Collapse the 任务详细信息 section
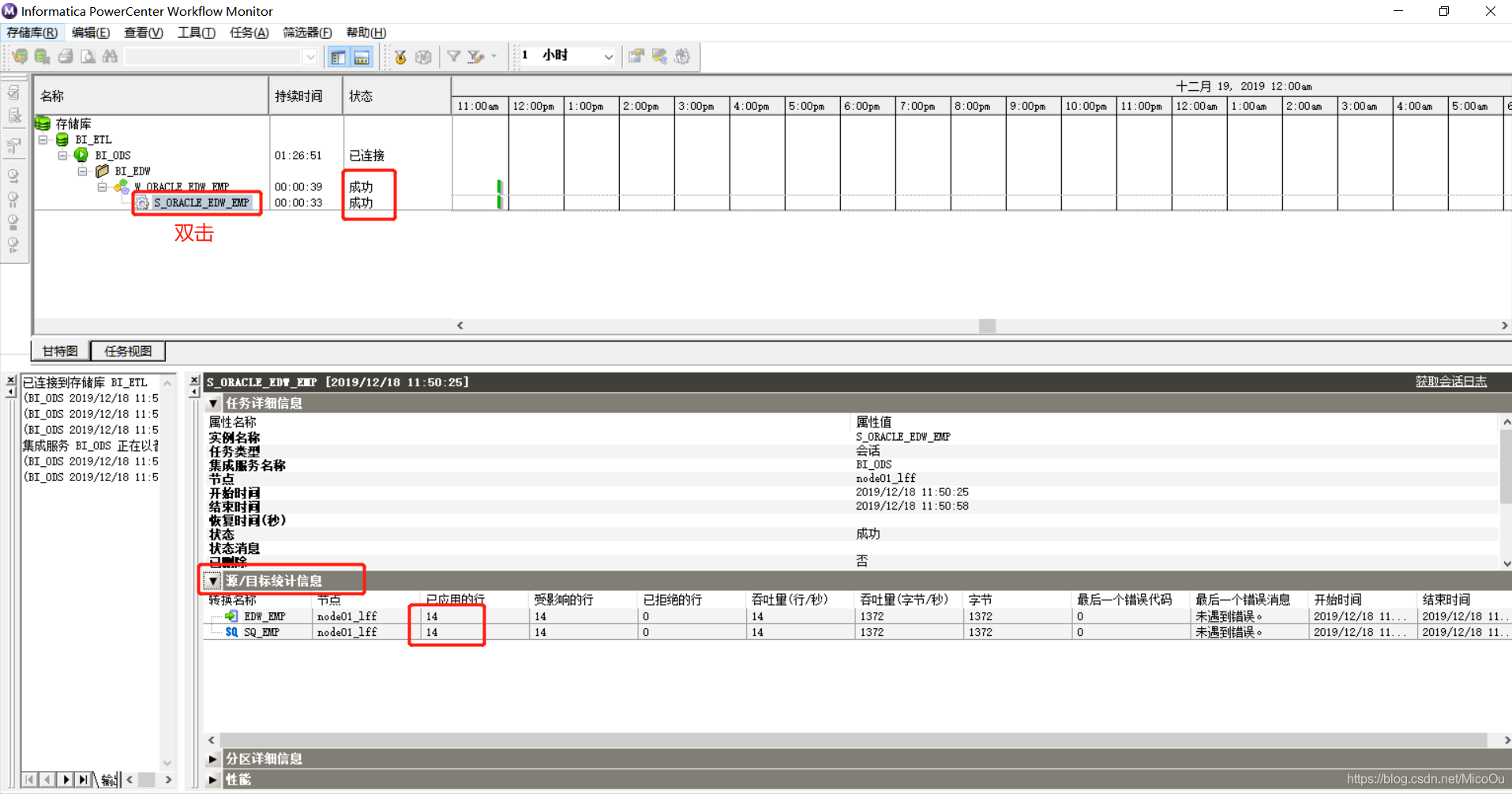Viewport: 1512px width, 794px height. (x=213, y=404)
